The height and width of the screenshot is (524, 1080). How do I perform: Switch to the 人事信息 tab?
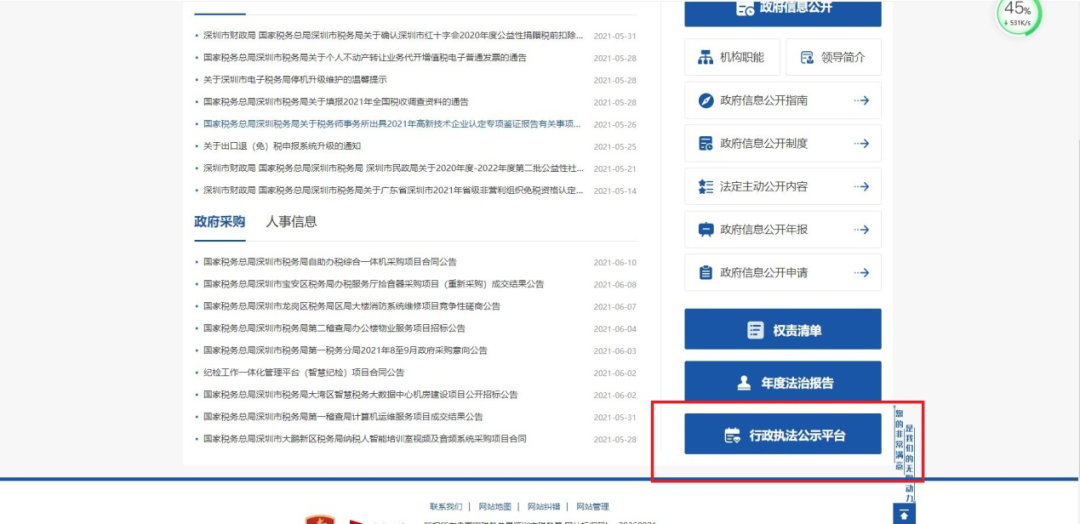point(291,222)
